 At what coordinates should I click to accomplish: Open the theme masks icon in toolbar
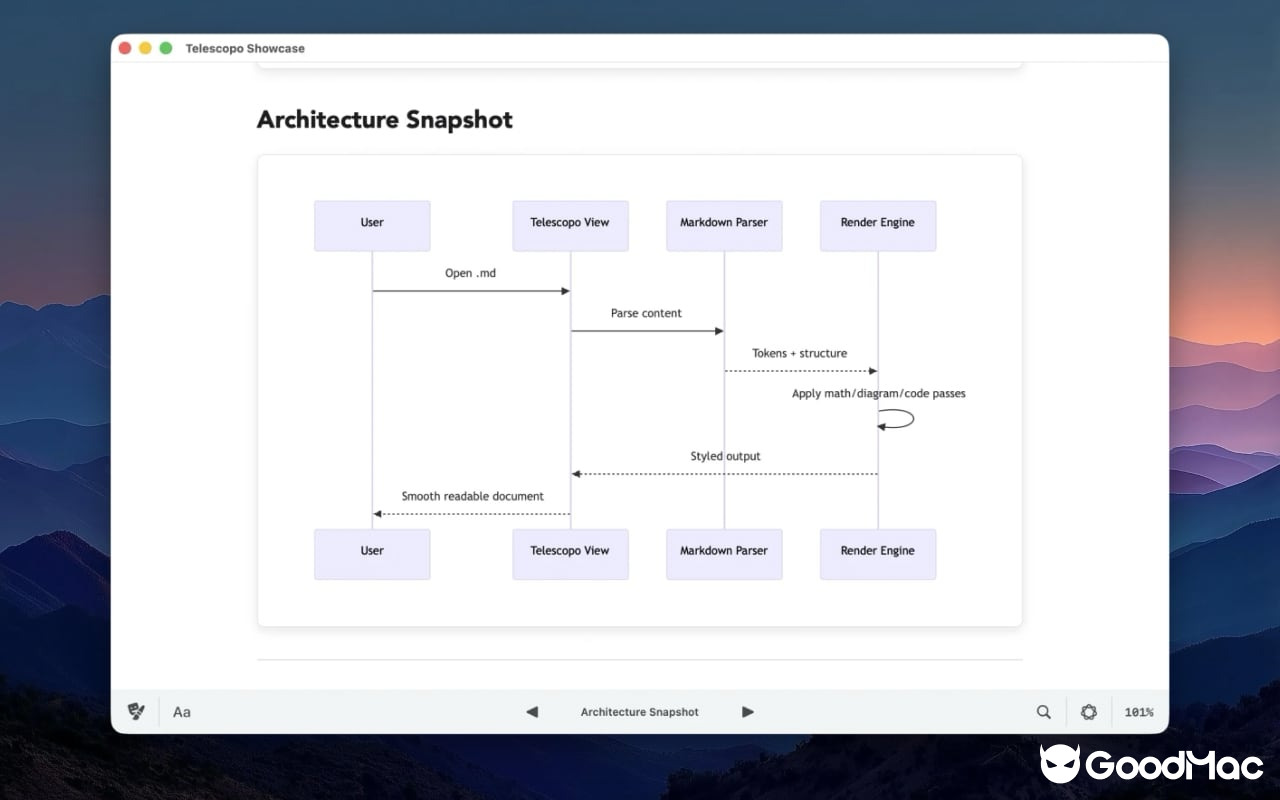(136, 712)
